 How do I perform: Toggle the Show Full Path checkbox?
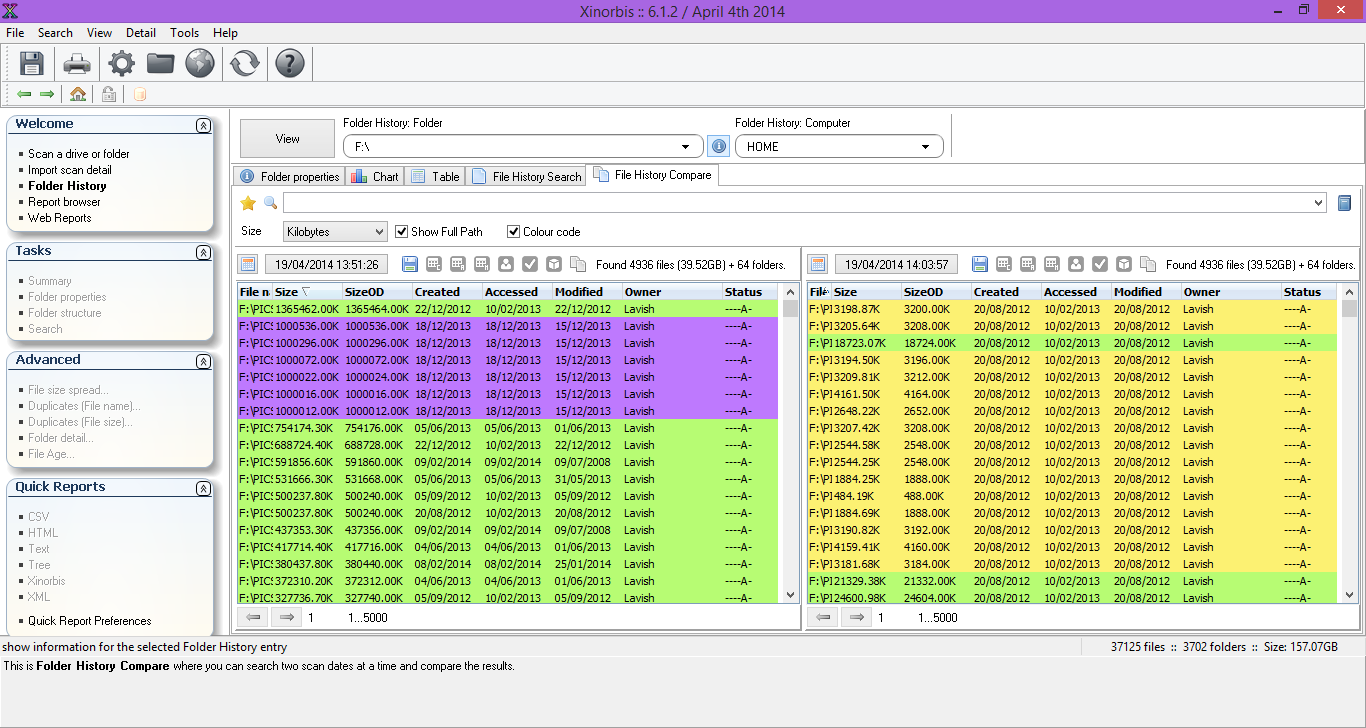point(402,232)
